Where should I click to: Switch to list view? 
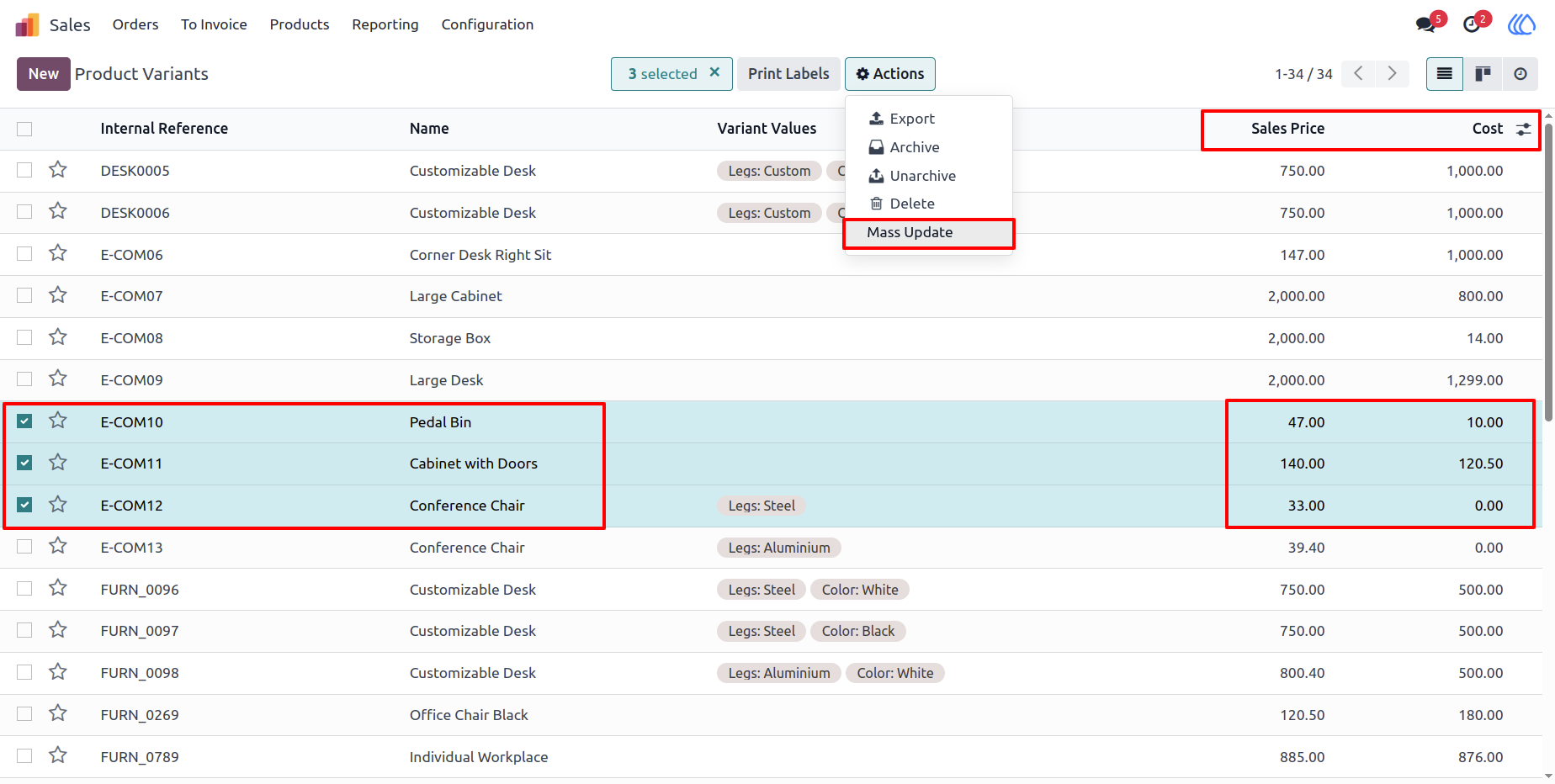(x=1445, y=74)
